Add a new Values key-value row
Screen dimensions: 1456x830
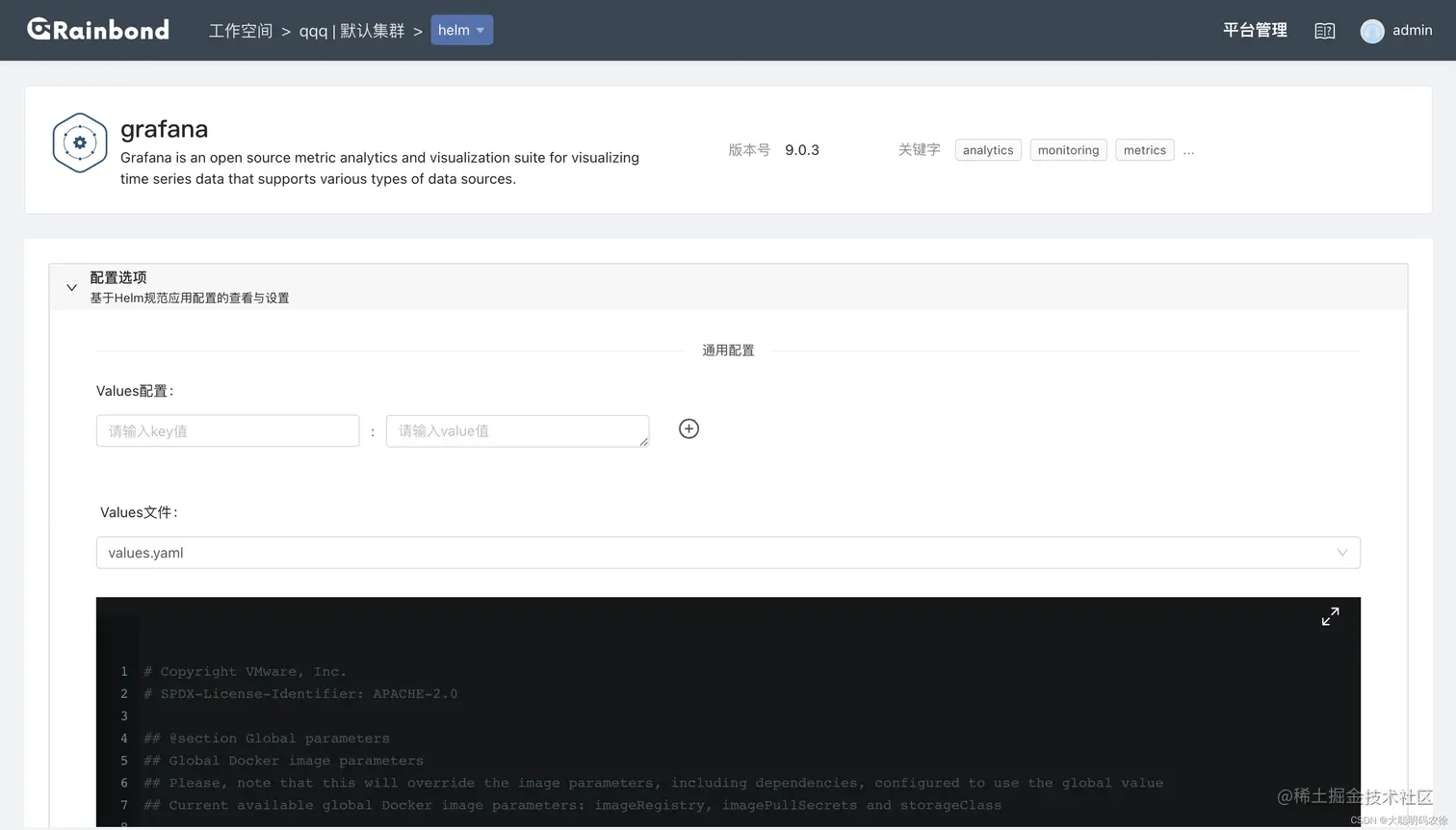point(689,429)
